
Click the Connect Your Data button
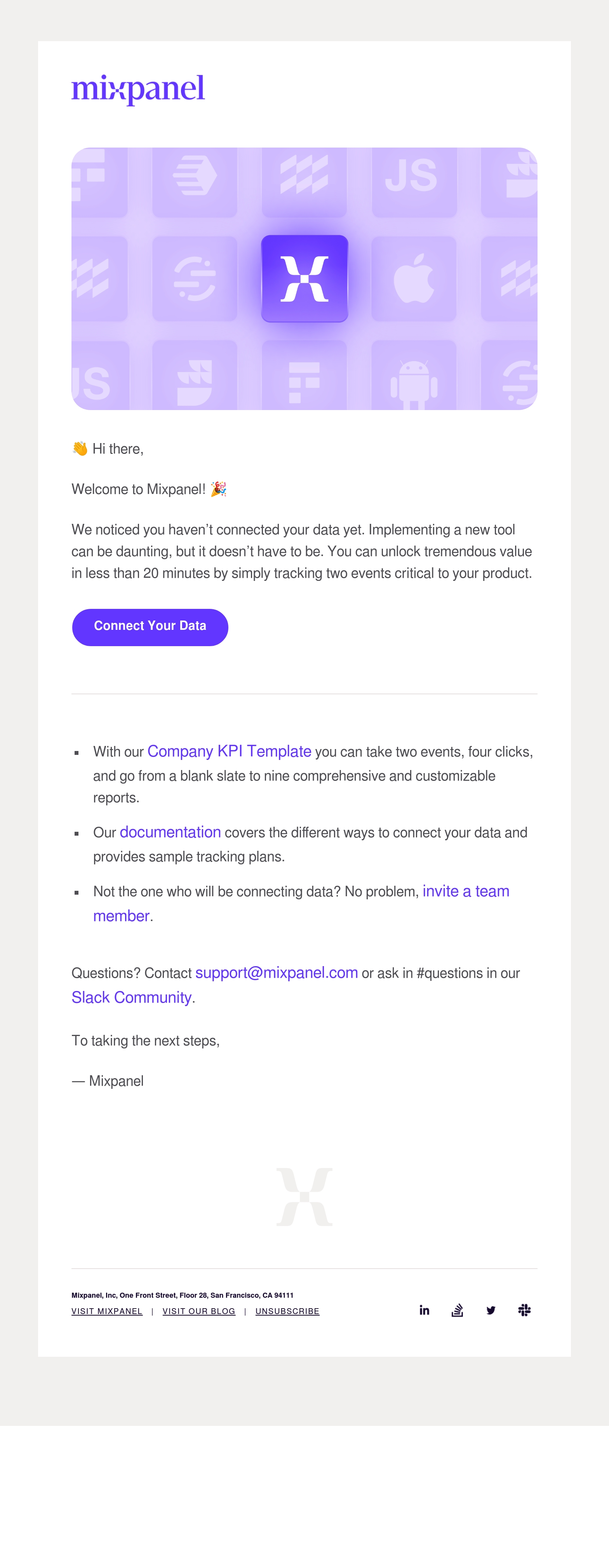[150, 627]
